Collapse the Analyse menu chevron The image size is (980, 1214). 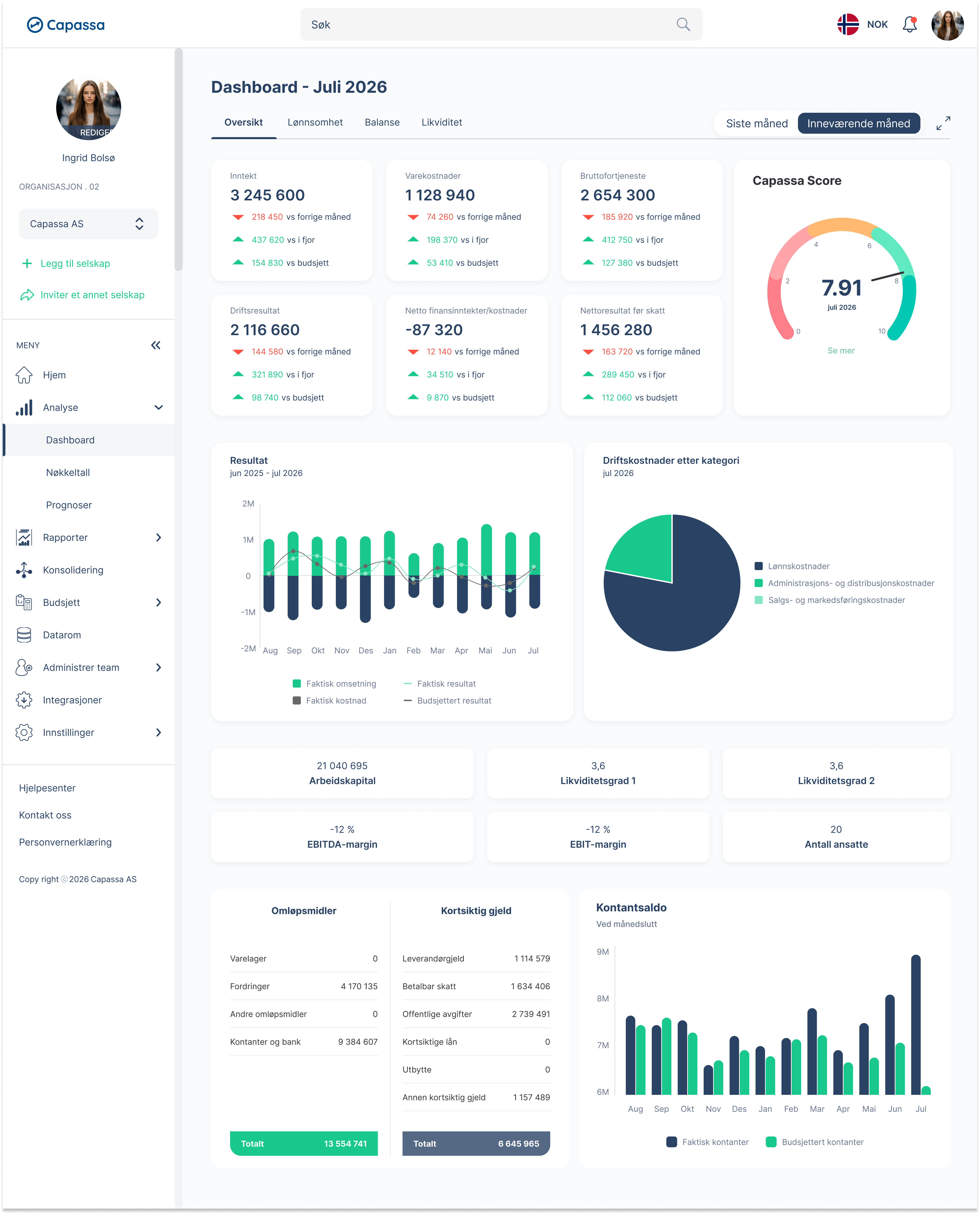tap(159, 408)
